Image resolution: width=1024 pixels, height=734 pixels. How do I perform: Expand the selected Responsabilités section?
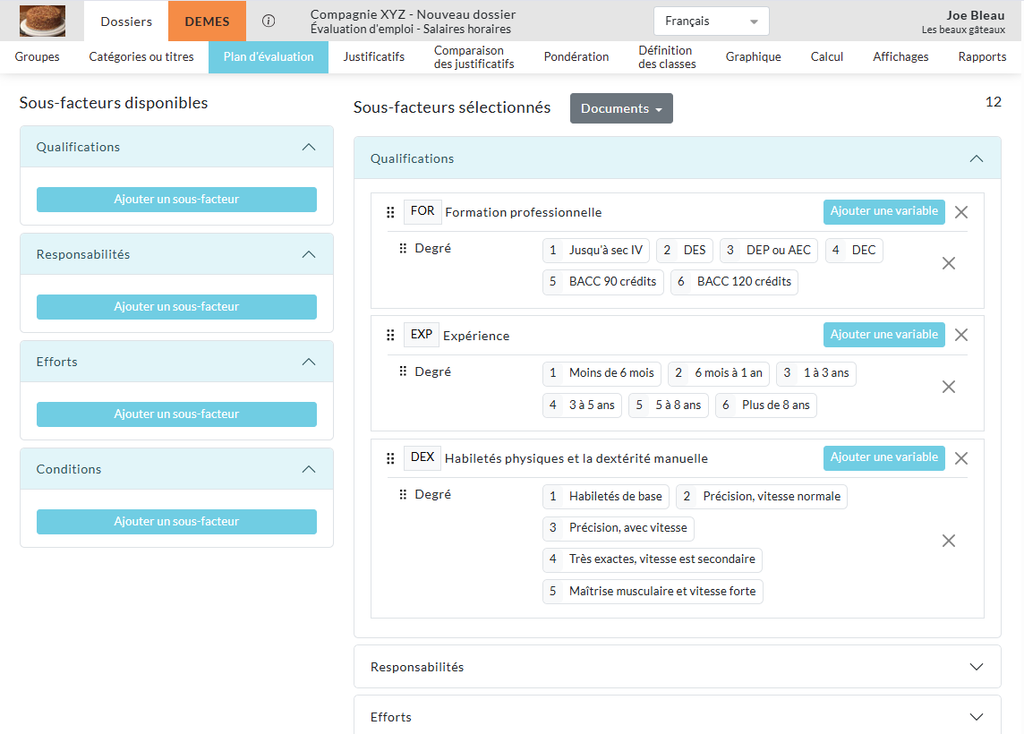pyautogui.click(x=976, y=667)
